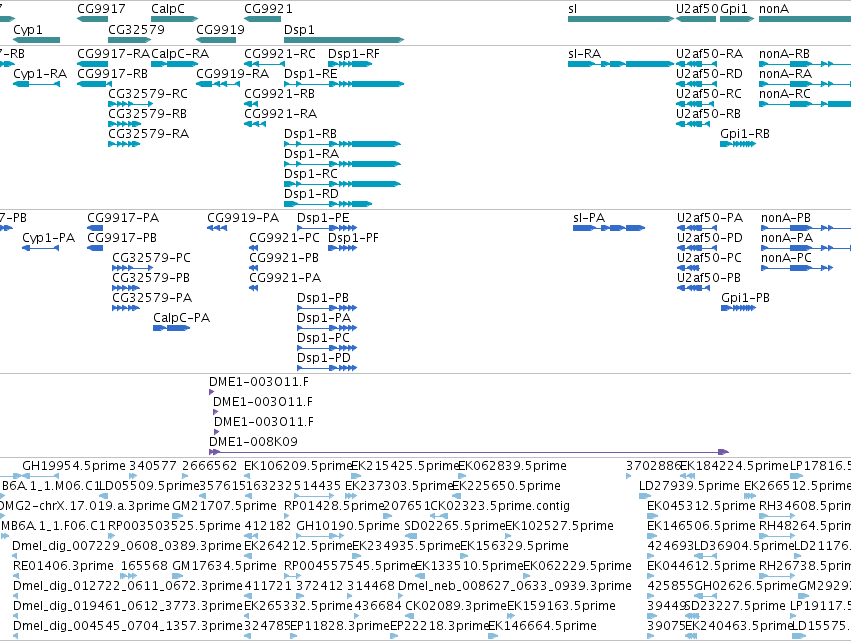Select EST LD27939.5prime
Viewport: 851px width, 641px height.
[x=689, y=486]
